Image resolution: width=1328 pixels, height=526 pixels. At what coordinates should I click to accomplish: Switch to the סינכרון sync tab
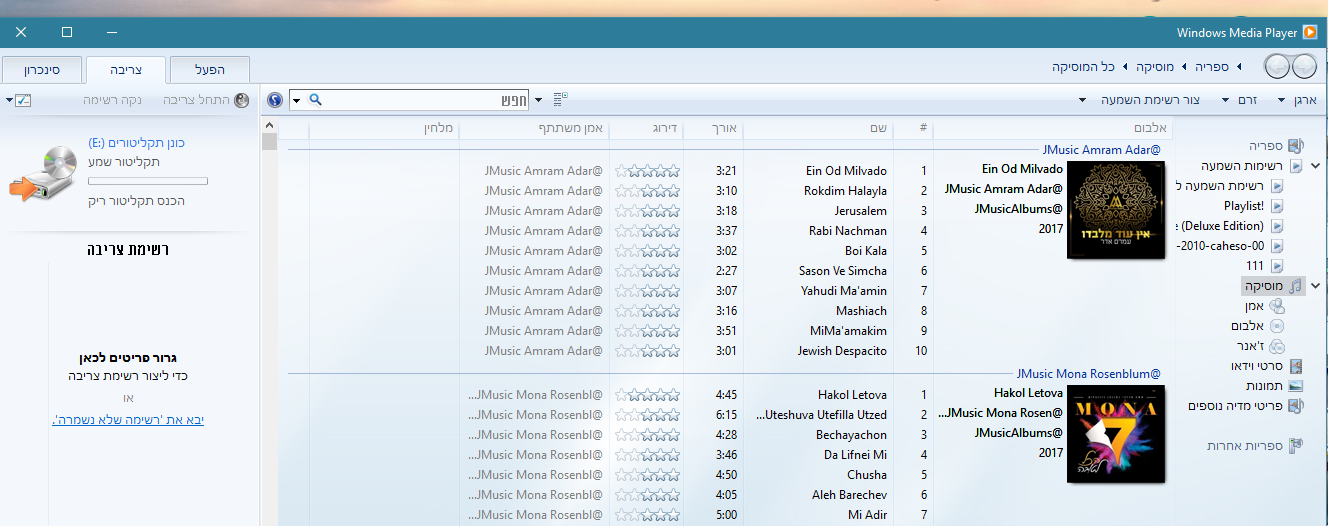click(x=42, y=70)
